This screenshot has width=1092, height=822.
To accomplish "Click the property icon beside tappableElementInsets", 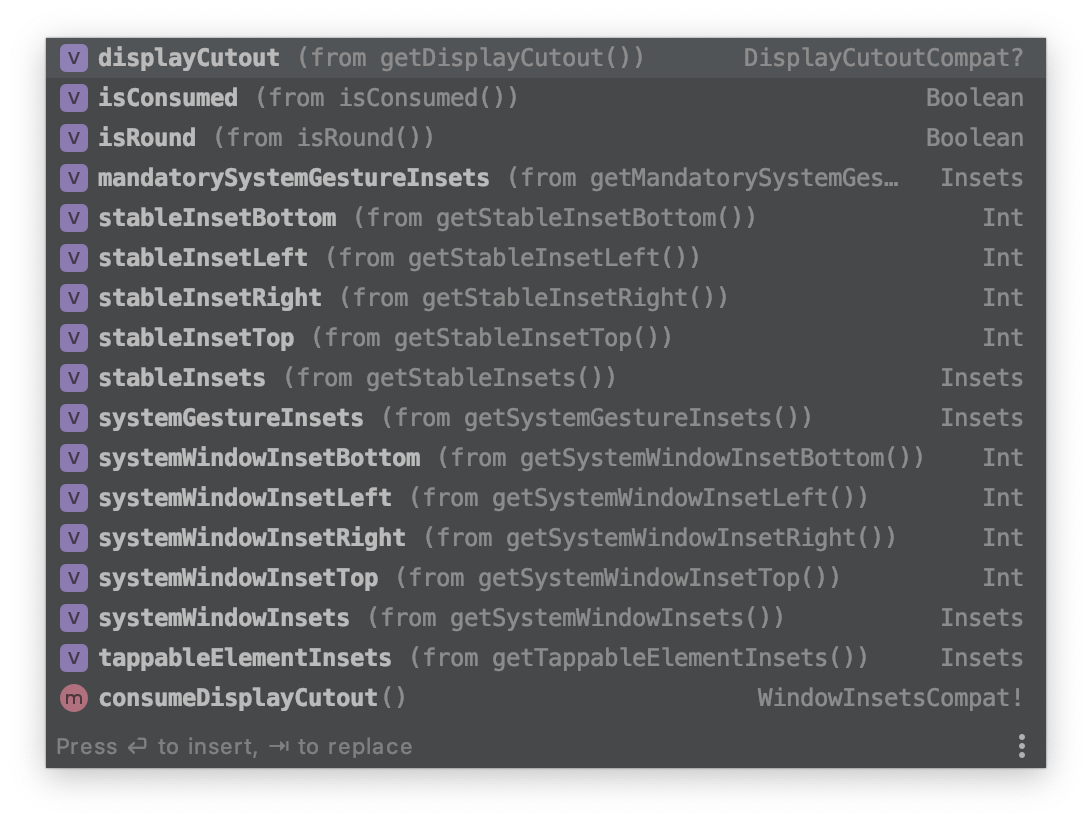I will pyautogui.click(x=74, y=658).
